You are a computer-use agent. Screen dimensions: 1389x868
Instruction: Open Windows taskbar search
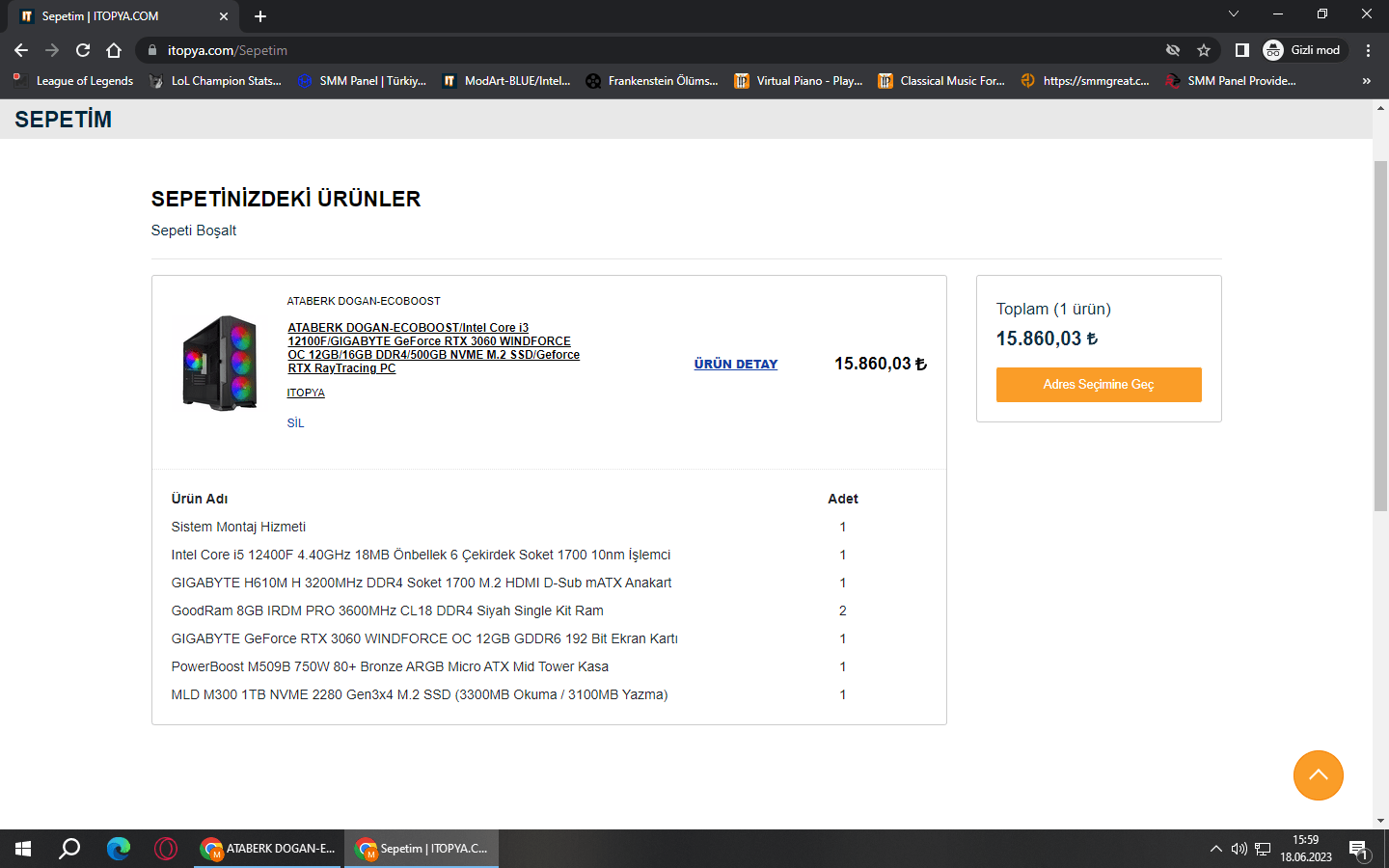(69, 849)
